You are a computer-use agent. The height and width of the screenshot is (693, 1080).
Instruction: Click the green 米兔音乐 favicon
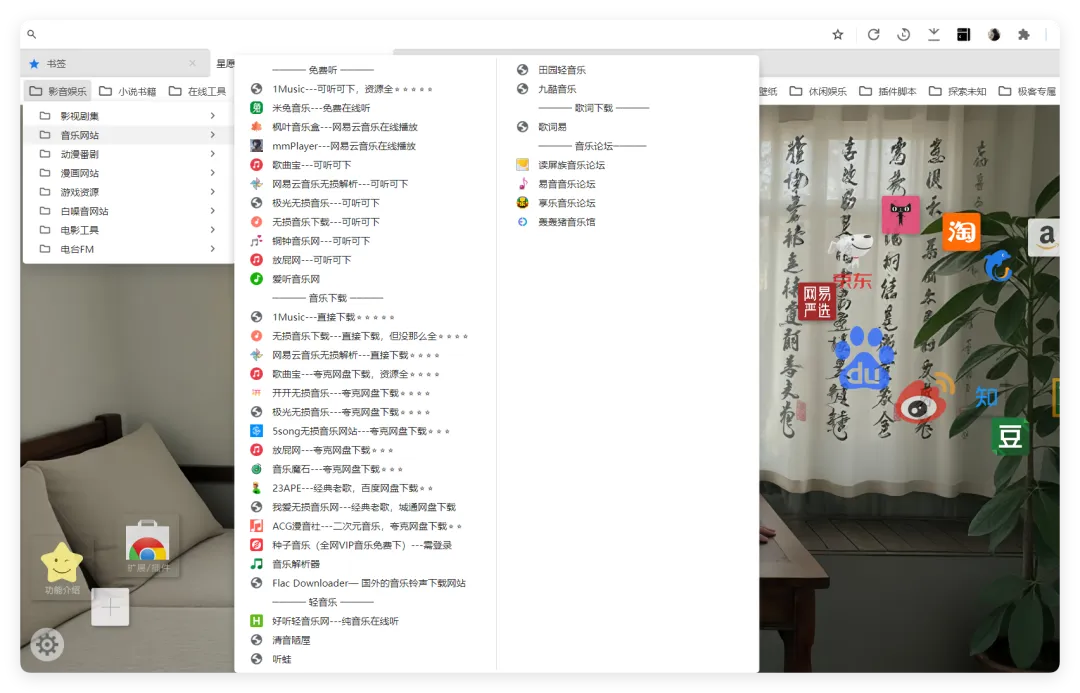[x=256, y=107]
